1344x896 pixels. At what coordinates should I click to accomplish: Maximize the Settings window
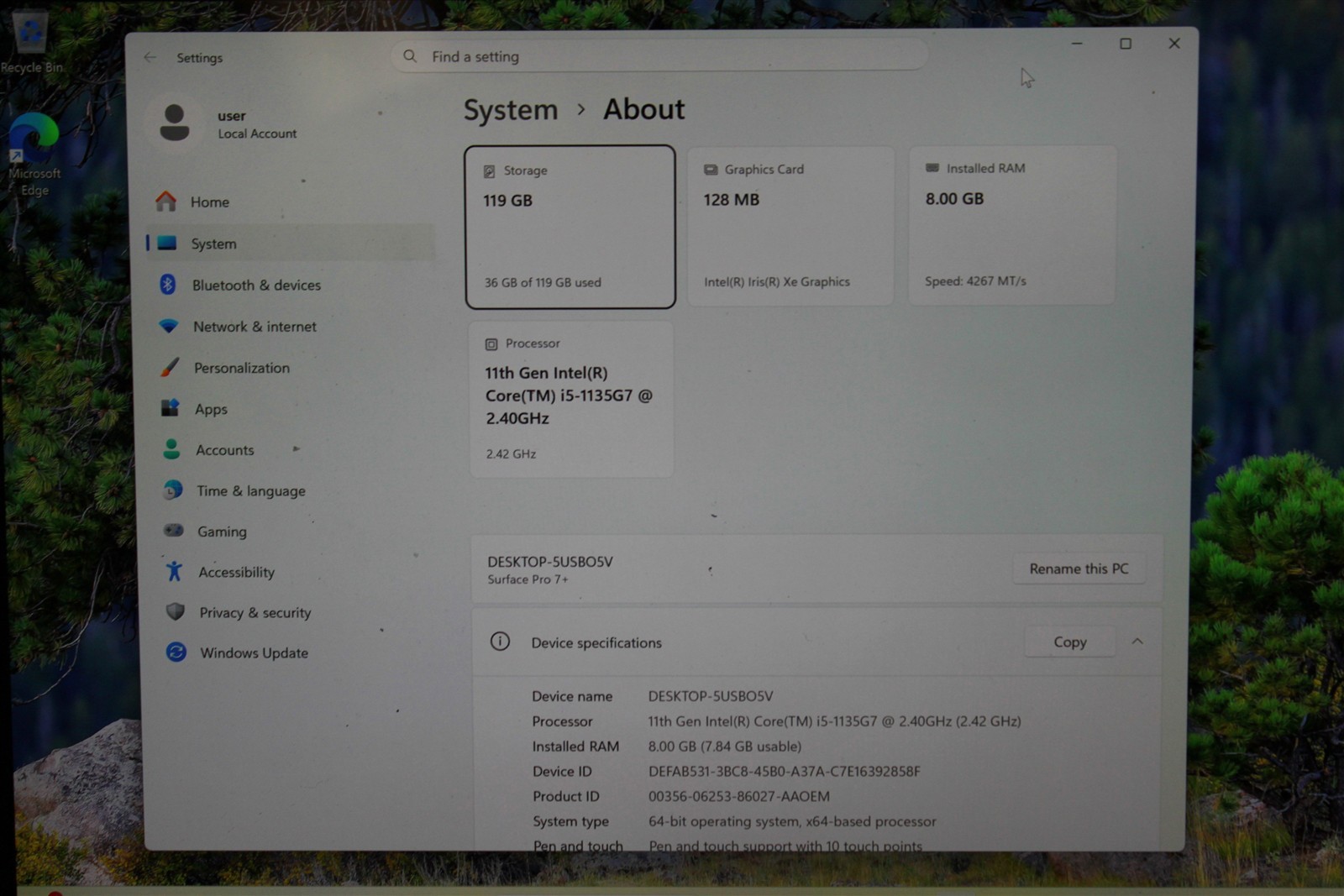click(x=1126, y=44)
